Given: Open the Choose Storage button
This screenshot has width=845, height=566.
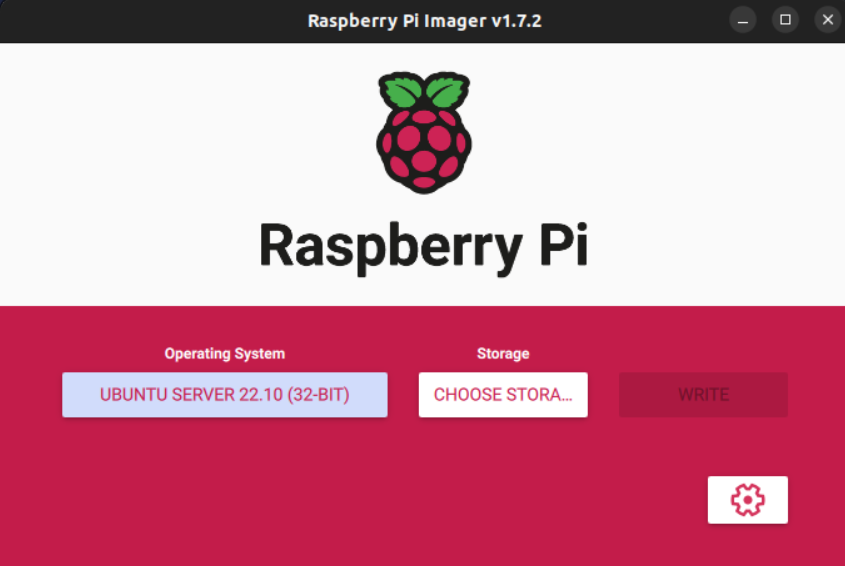Looking at the screenshot, I should [503, 395].
